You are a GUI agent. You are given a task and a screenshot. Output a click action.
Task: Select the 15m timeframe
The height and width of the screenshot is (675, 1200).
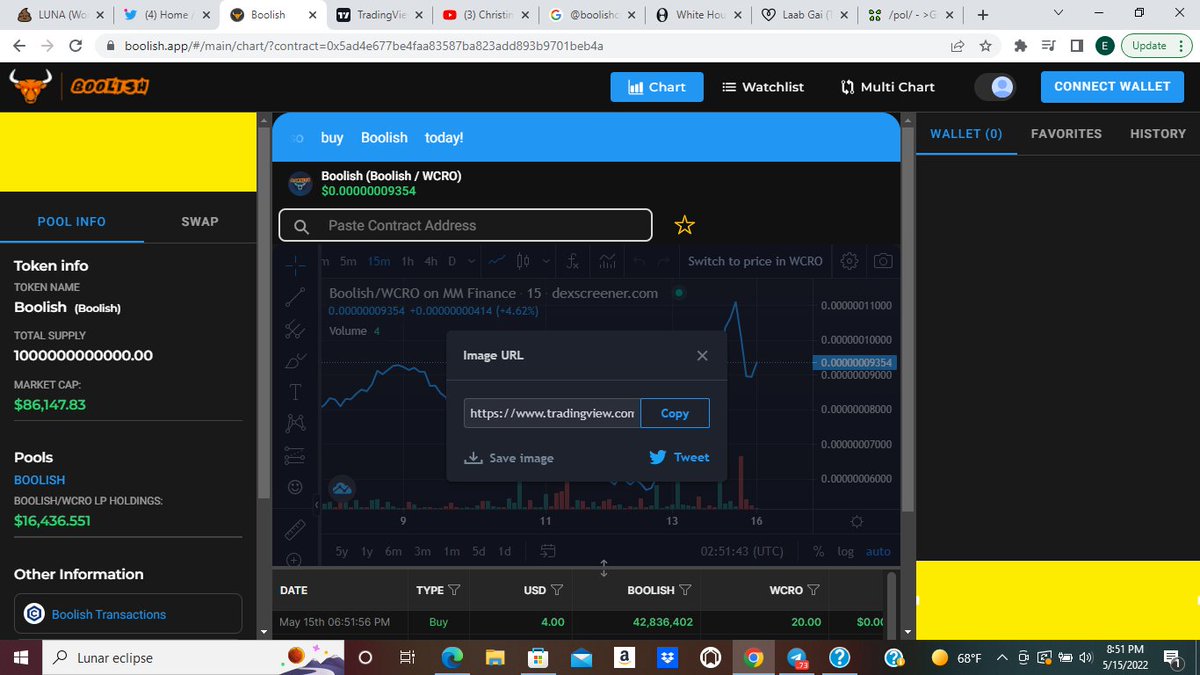tap(379, 261)
